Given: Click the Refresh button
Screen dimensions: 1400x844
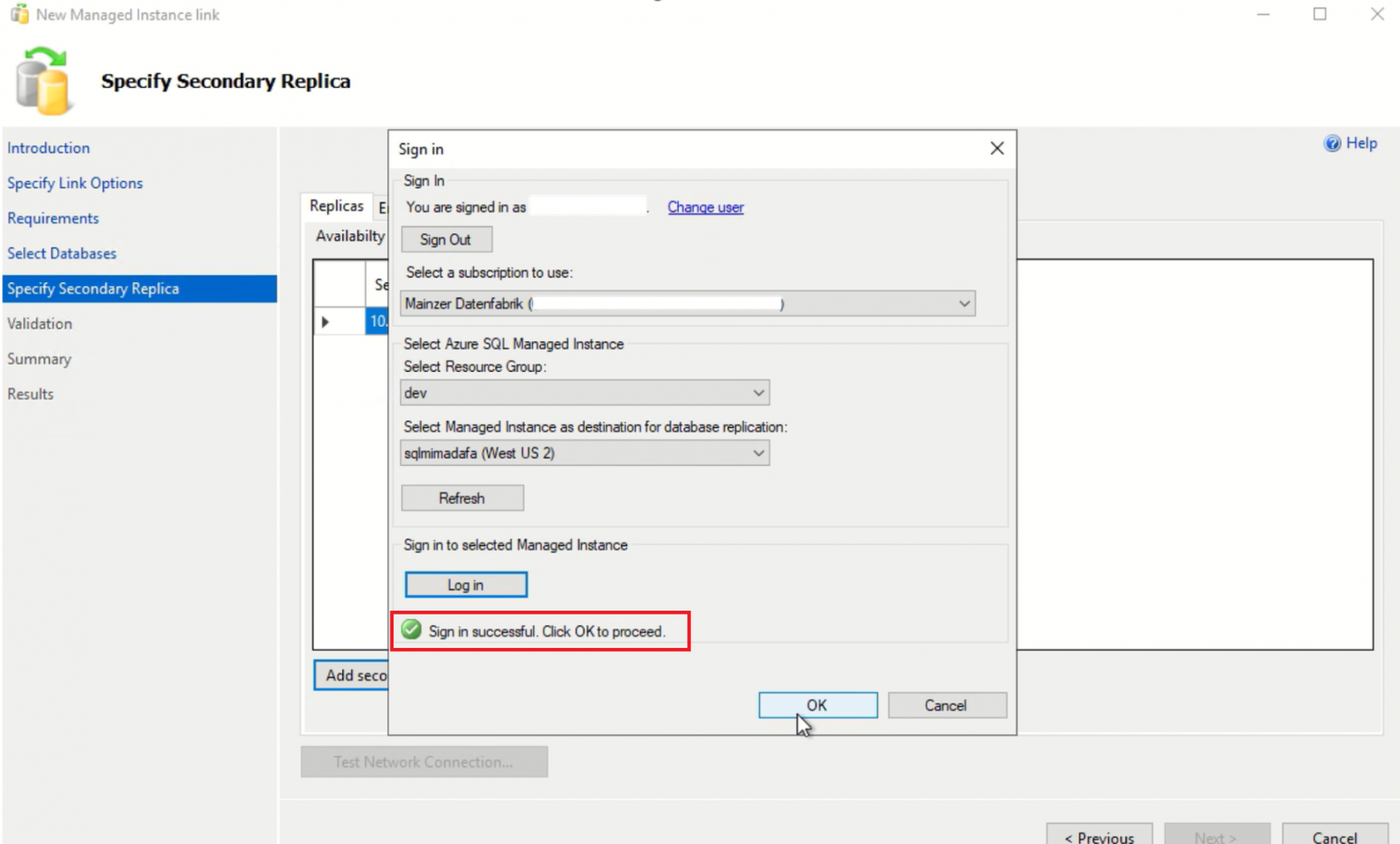Looking at the screenshot, I should pyautogui.click(x=462, y=498).
